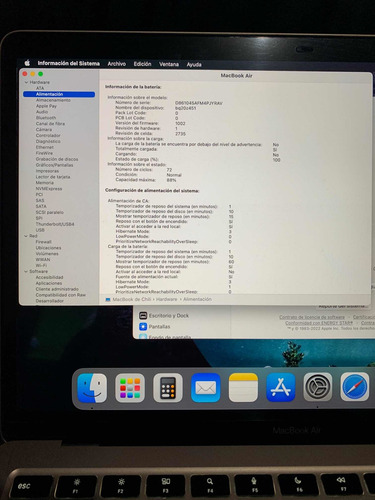The image size is (375, 500).
Task: Select Thunderbolt/USB4 in the sidebar
Action: click(55, 224)
